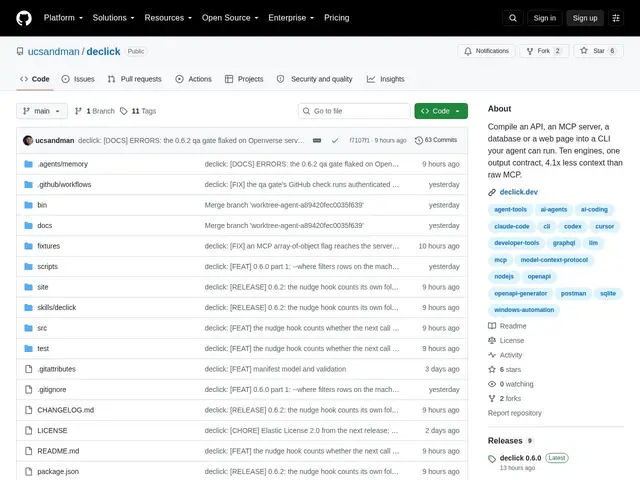The height and width of the screenshot is (480, 640).
Task: Expand the Resources menu
Action: pyautogui.click(x=168, y=18)
